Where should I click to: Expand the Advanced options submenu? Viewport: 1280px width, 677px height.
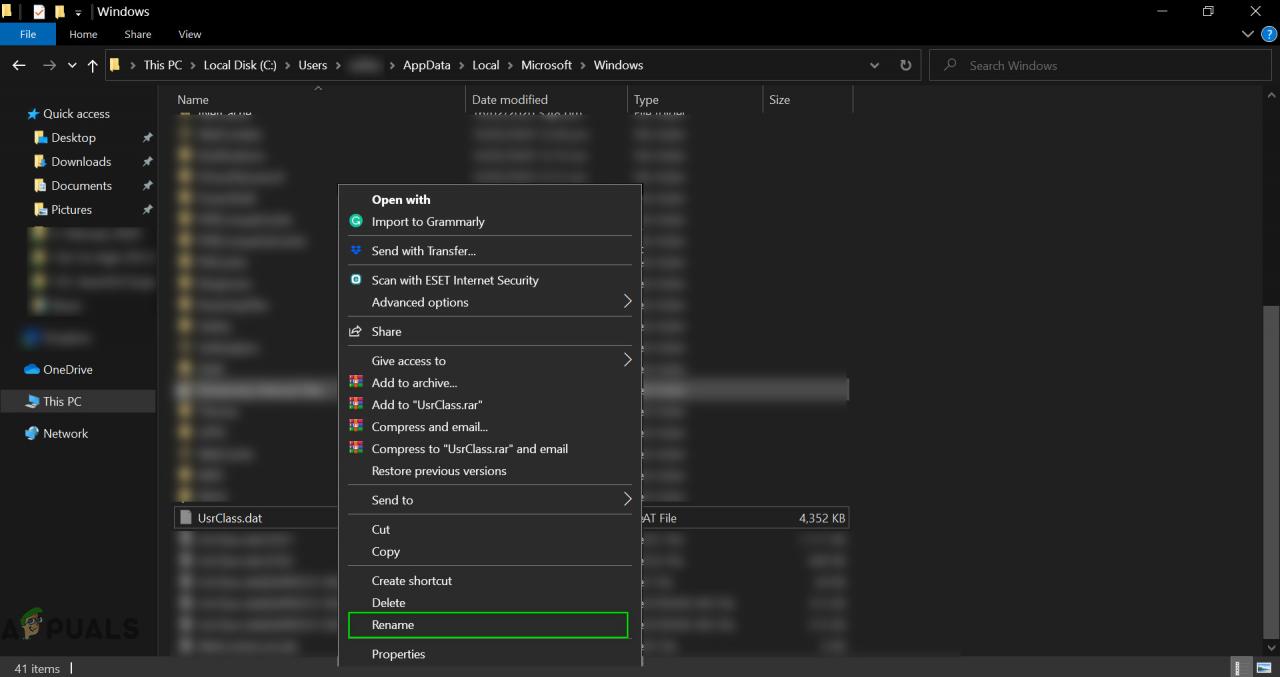point(627,301)
